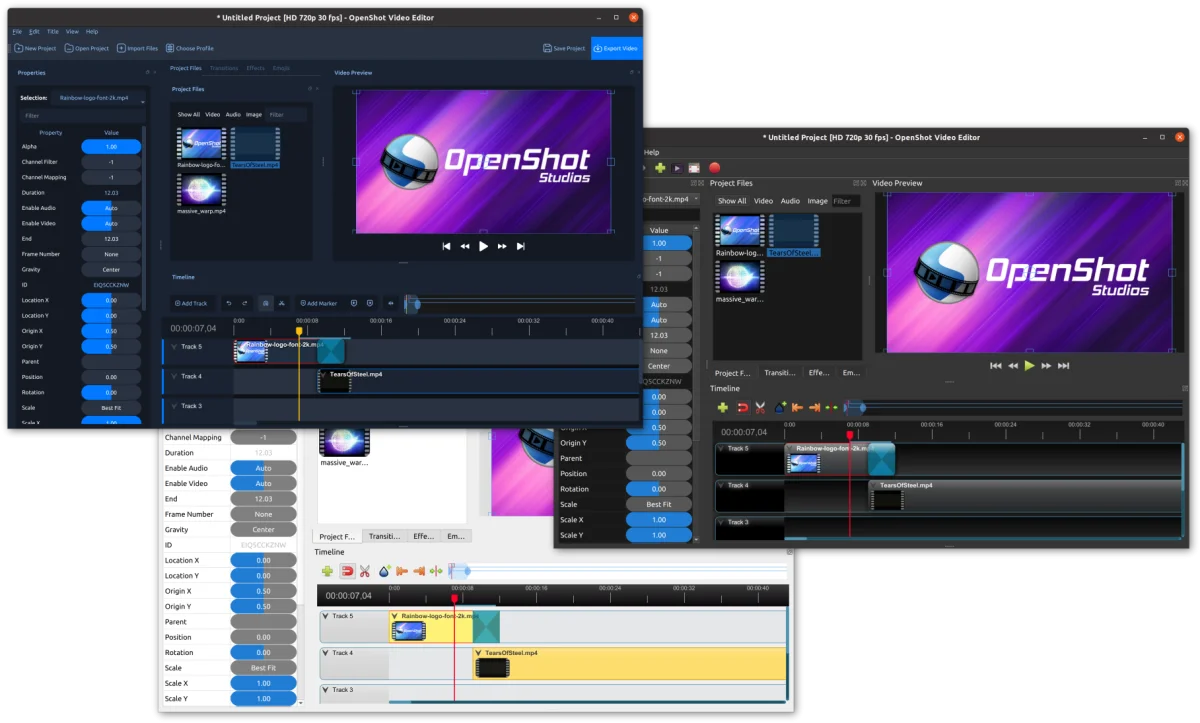This screenshot has width=1200, height=723.
Task: Click green Add Track plus in dark window timeline
Action: pyautogui.click(x=722, y=407)
